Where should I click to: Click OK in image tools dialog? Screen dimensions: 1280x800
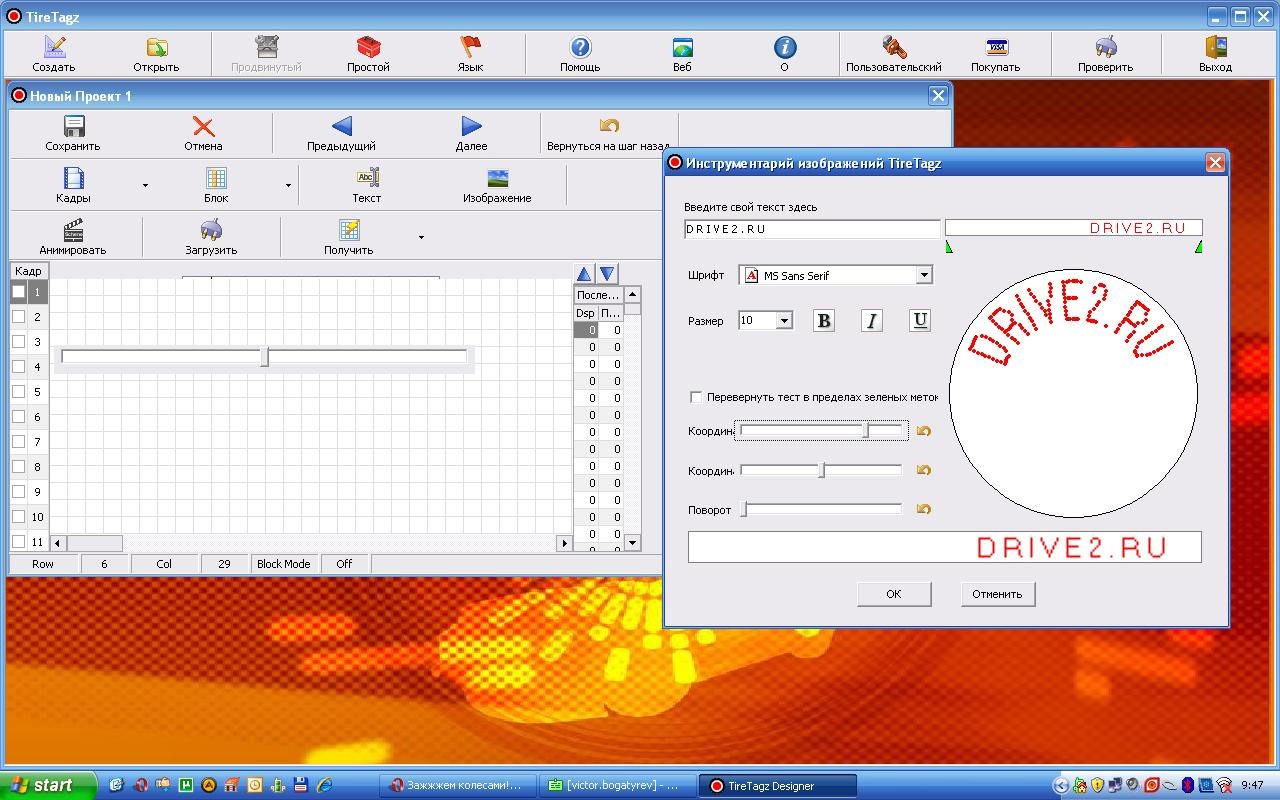tap(894, 594)
